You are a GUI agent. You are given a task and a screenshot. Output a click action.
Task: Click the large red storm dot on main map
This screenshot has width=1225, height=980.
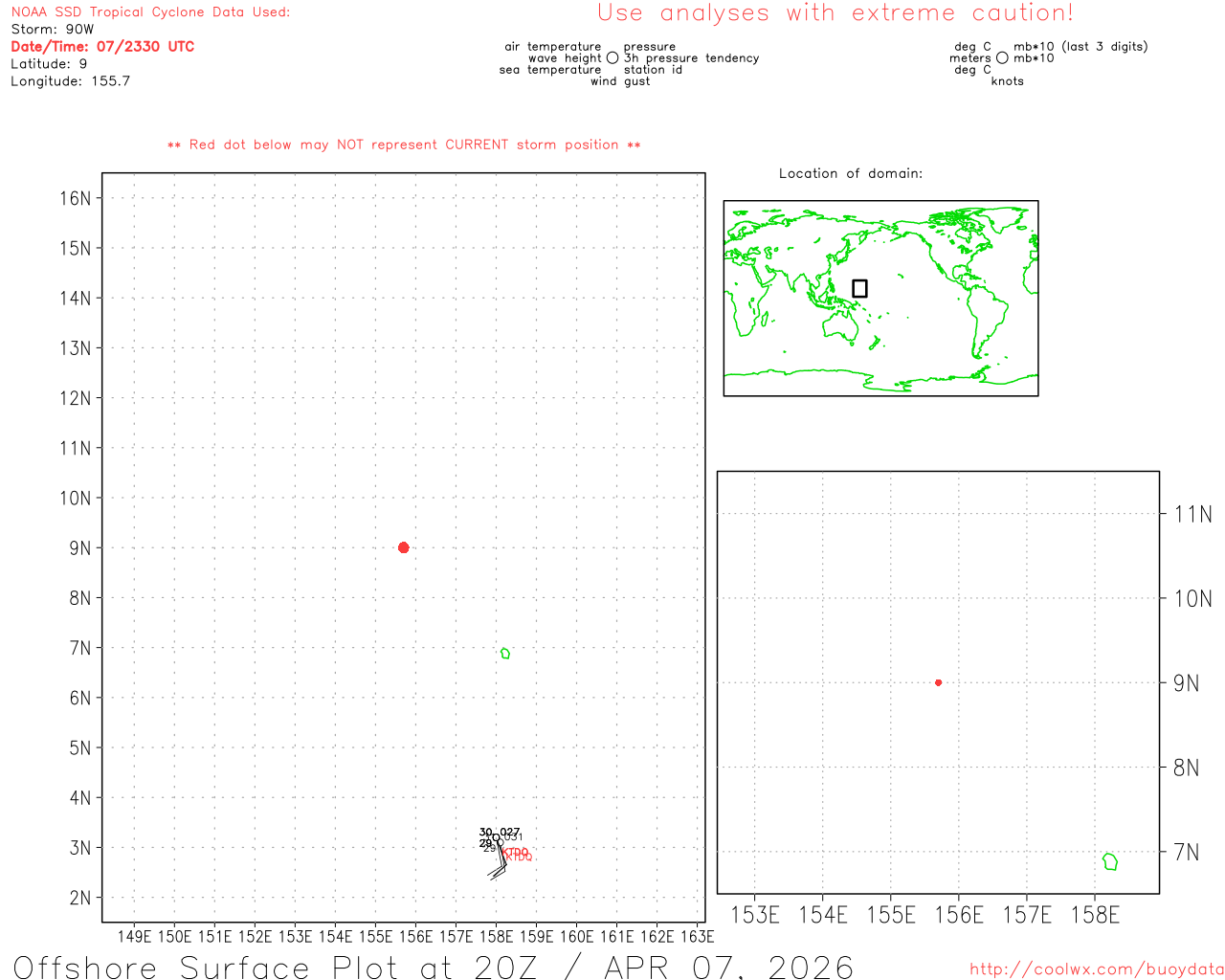coord(403,547)
